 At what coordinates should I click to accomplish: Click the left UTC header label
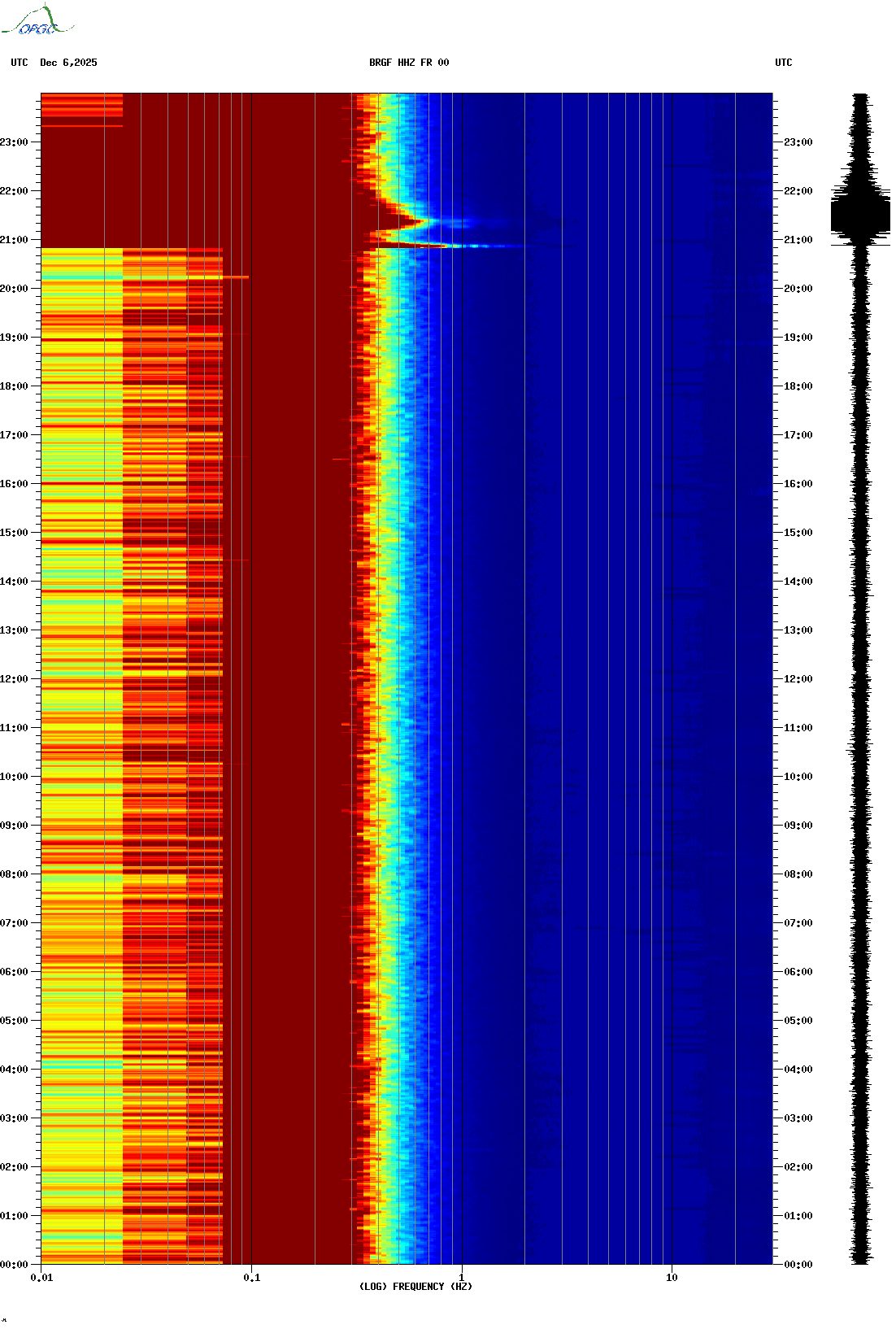(x=20, y=63)
